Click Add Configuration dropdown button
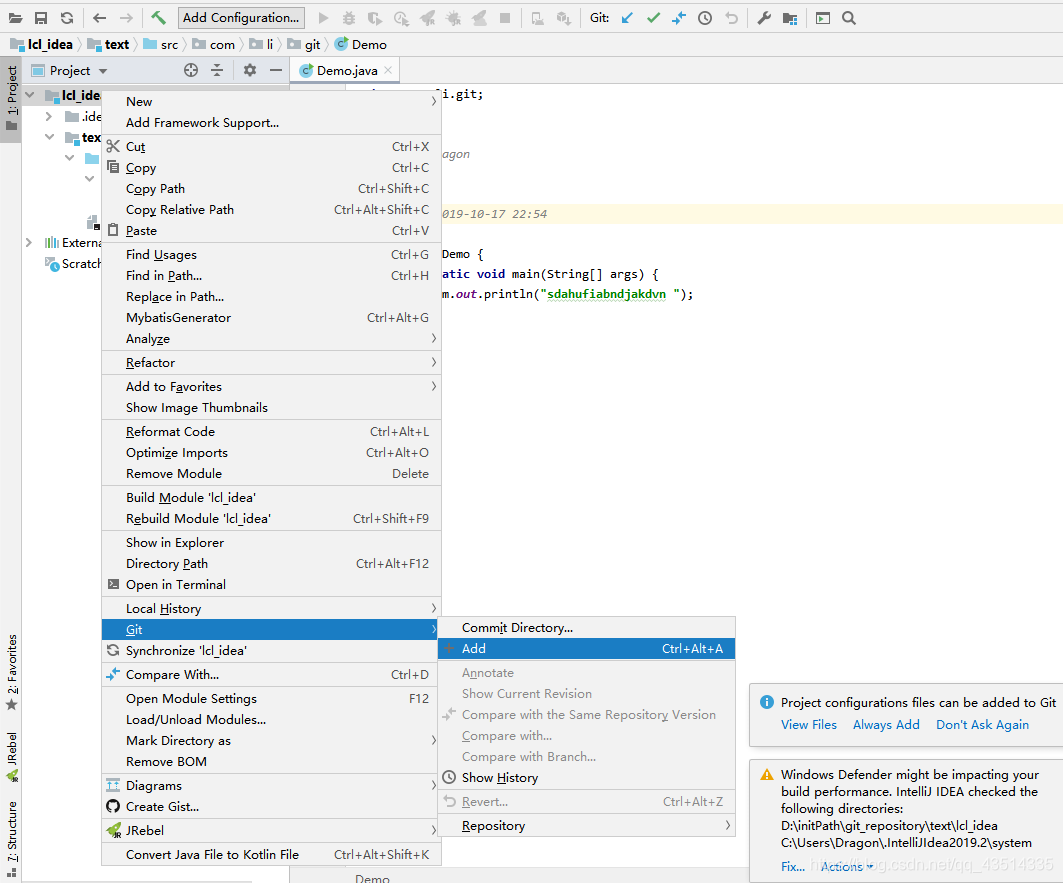1063x883 pixels. pyautogui.click(x=241, y=18)
